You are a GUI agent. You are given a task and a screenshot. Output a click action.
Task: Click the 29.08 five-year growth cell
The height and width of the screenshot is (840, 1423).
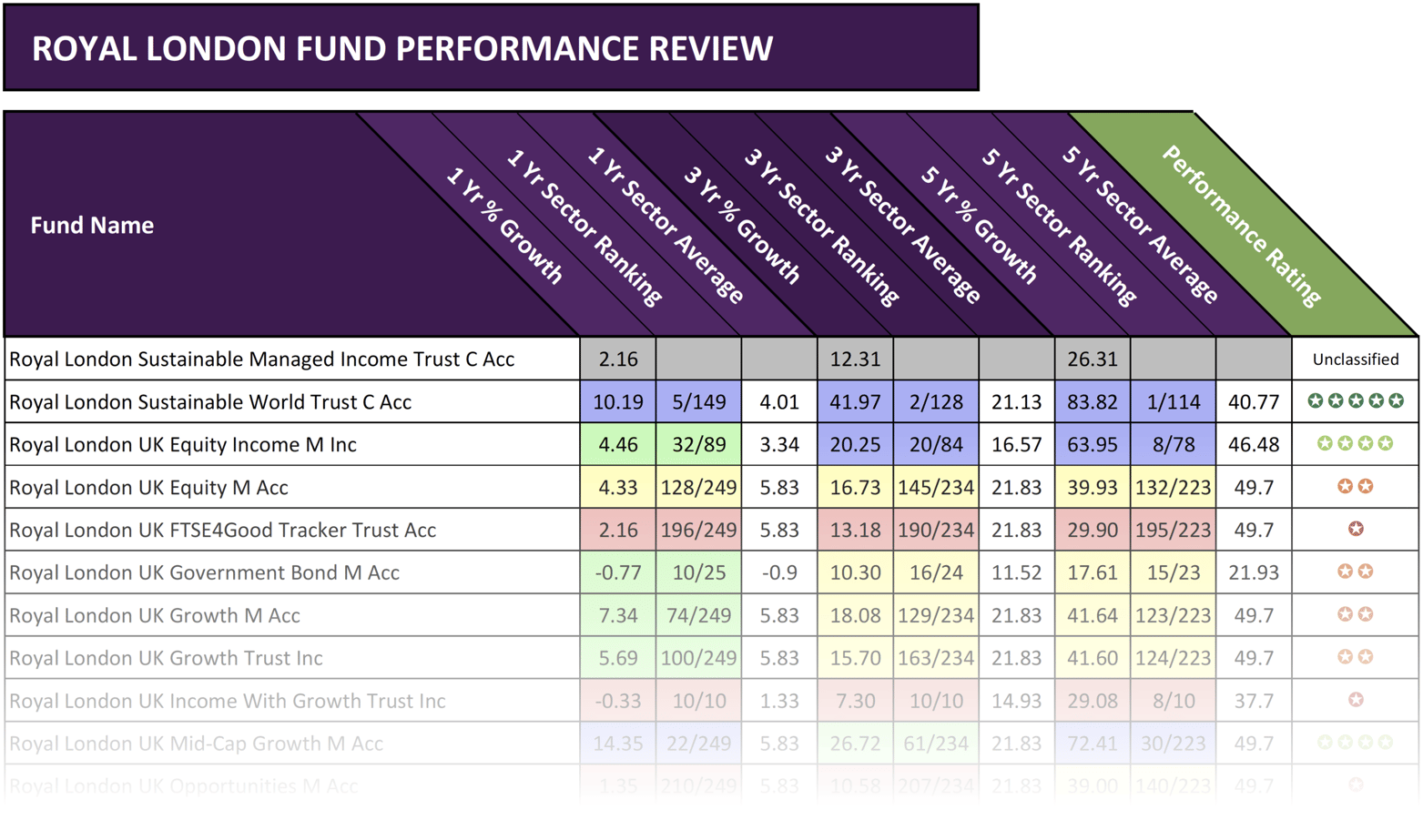point(1093,702)
